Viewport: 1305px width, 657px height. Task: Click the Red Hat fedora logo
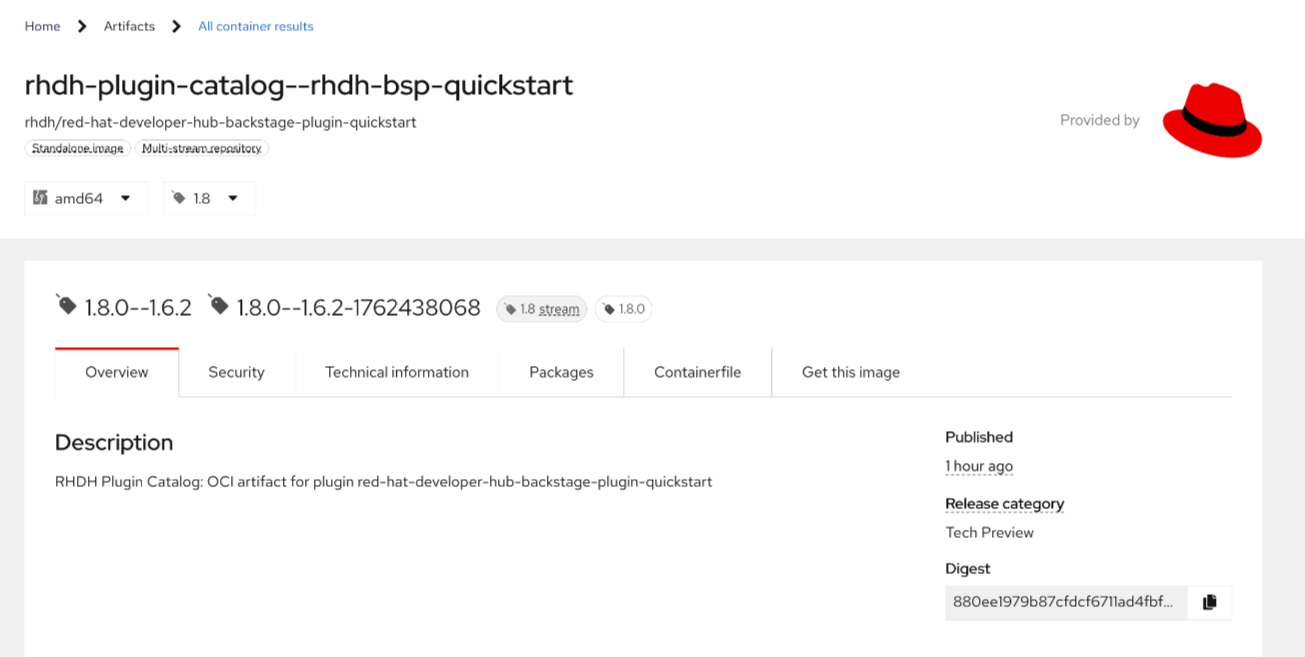(1212, 121)
